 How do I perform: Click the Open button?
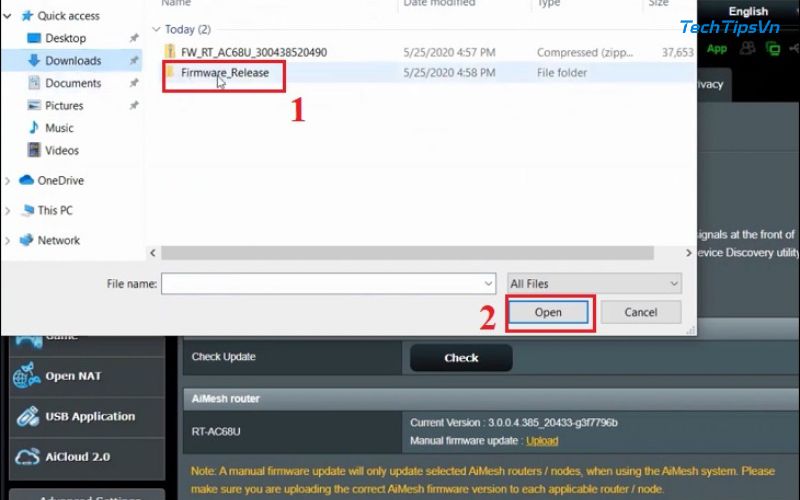click(x=548, y=312)
